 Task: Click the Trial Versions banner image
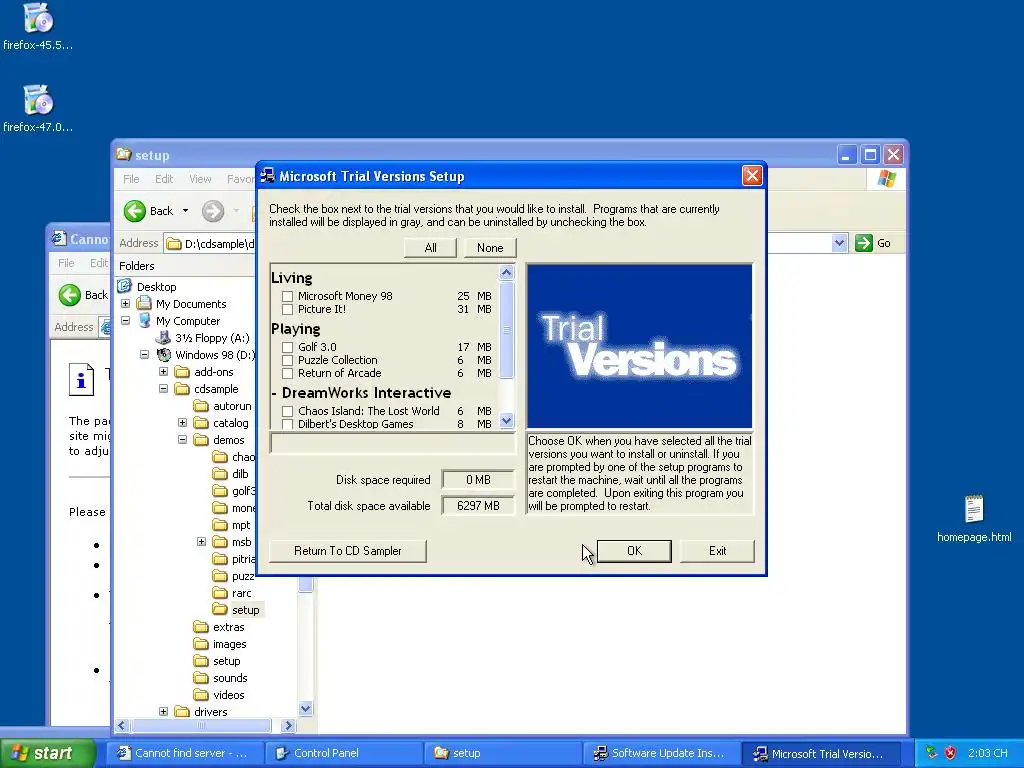[639, 346]
